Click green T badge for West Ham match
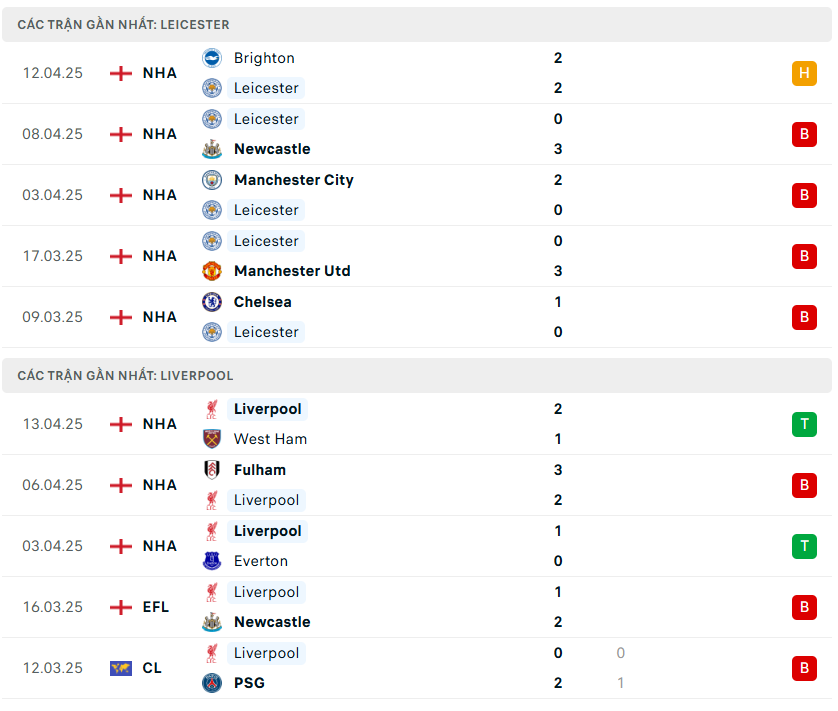The width and height of the screenshot is (838, 711). pyautogui.click(x=804, y=424)
